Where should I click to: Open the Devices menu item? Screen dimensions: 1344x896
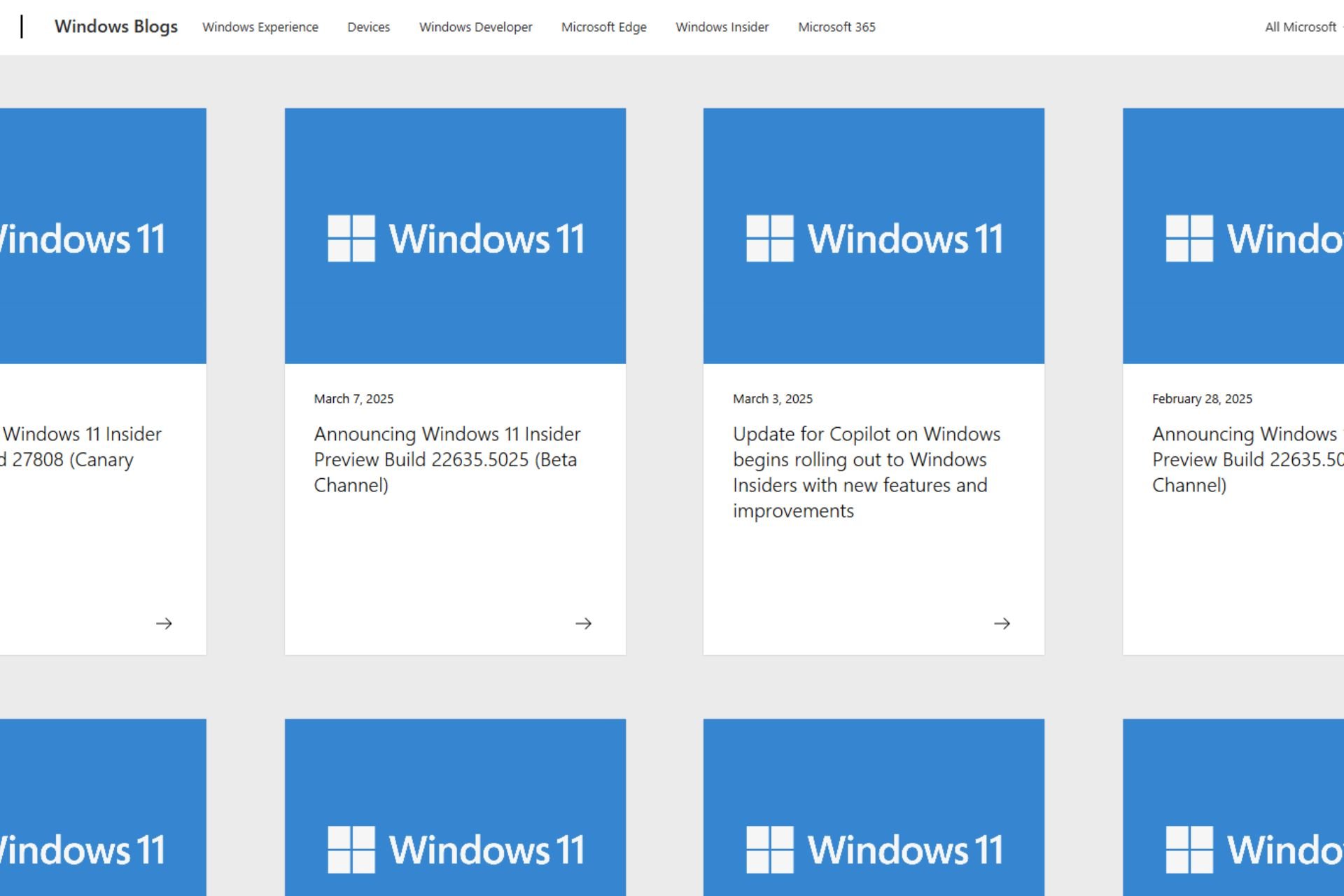pos(369,27)
